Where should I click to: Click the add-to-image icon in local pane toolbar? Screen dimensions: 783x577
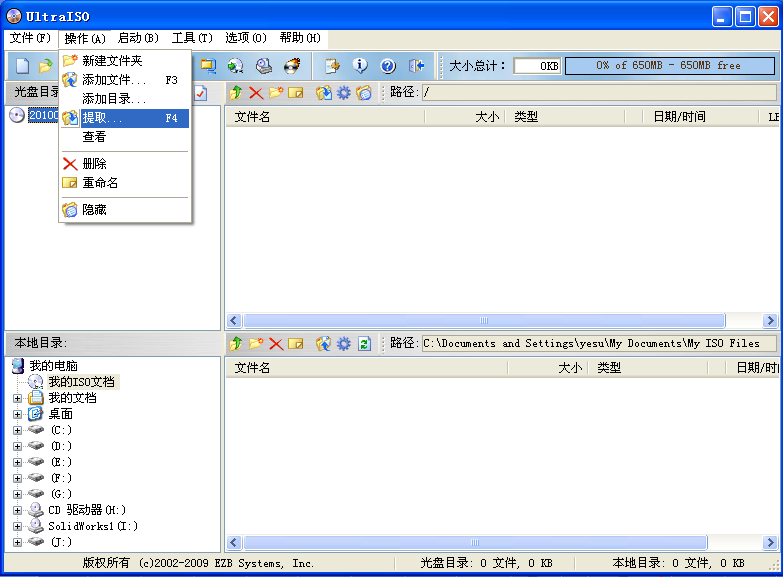[324, 344]
